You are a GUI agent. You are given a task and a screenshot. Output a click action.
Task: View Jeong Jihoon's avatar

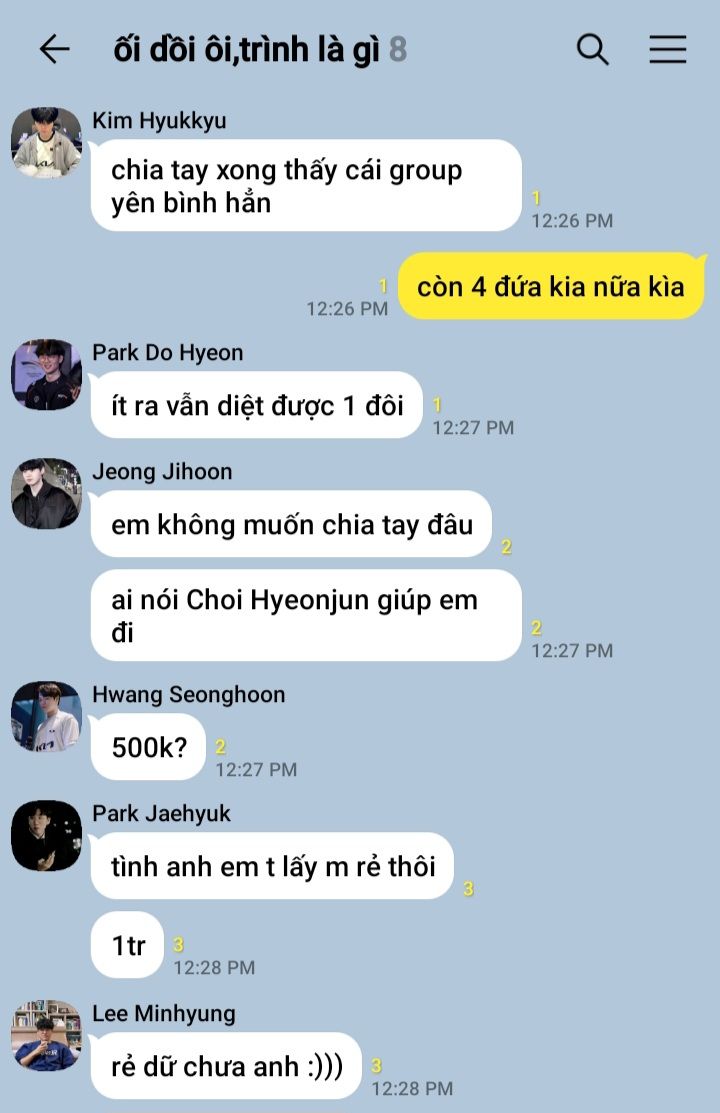[46, 493]
